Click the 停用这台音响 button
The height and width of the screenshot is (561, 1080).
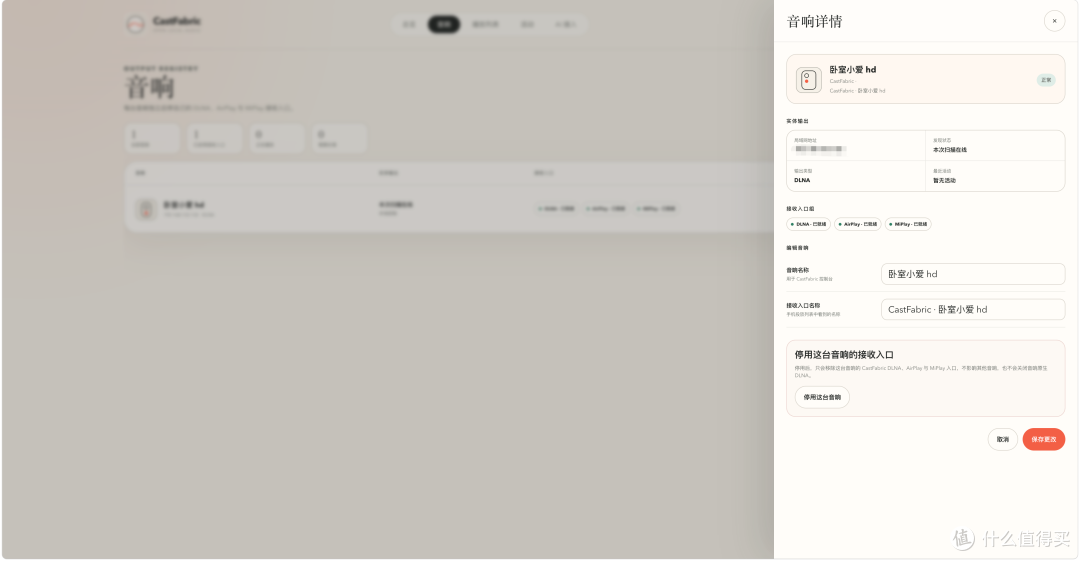[822, 397]
